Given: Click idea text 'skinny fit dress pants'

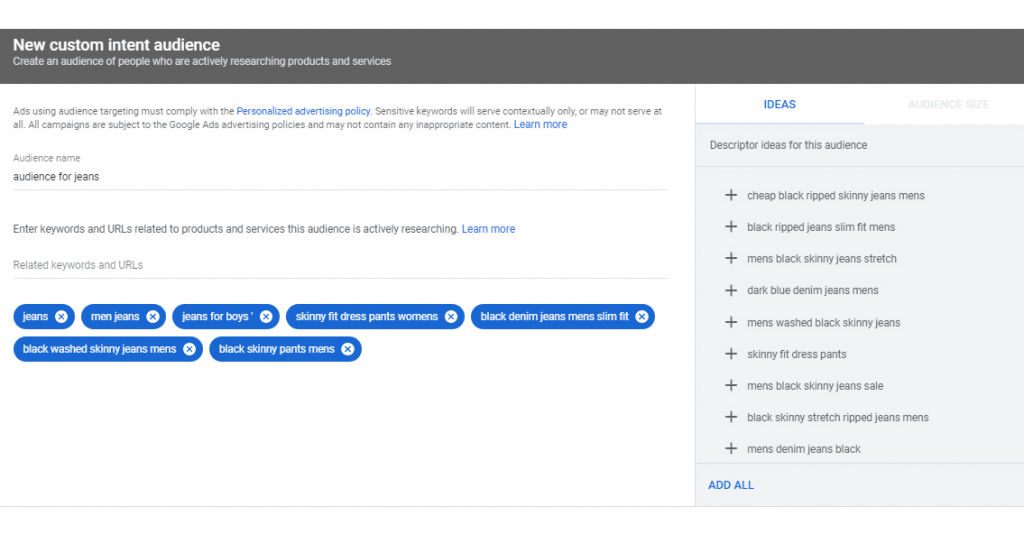Looking at the screenshot, I should [x=797, y=354].
